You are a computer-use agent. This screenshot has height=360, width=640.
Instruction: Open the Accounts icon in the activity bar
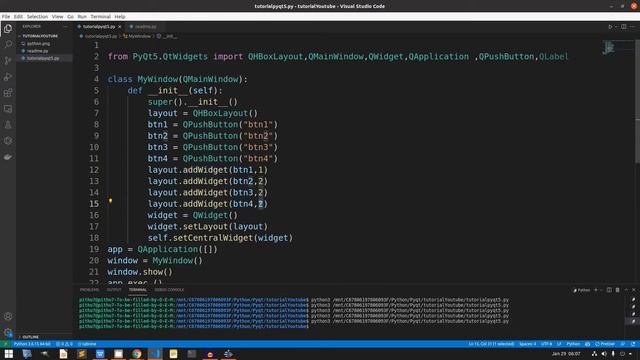8,316
